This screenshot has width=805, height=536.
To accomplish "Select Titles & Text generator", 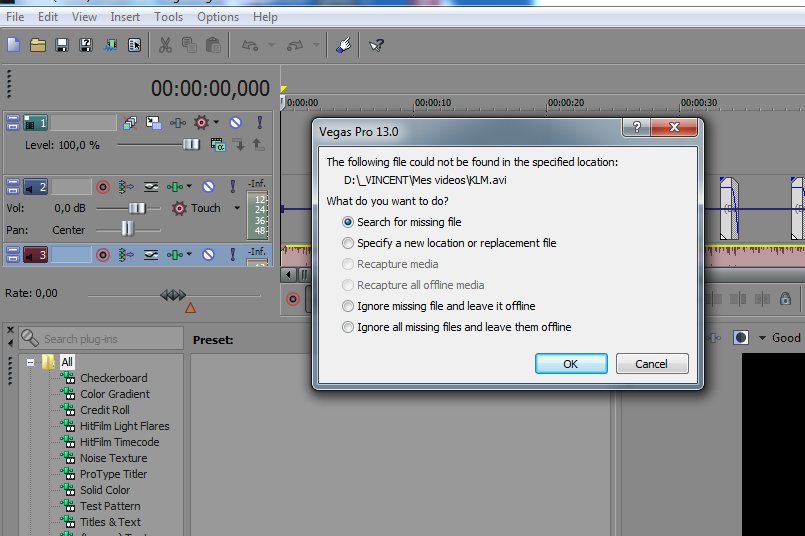I will pos(110,522).
